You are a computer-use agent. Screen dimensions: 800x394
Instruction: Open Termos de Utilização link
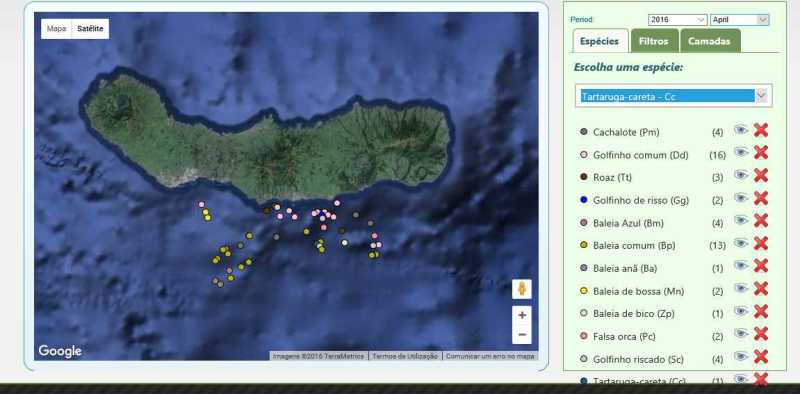405,356
